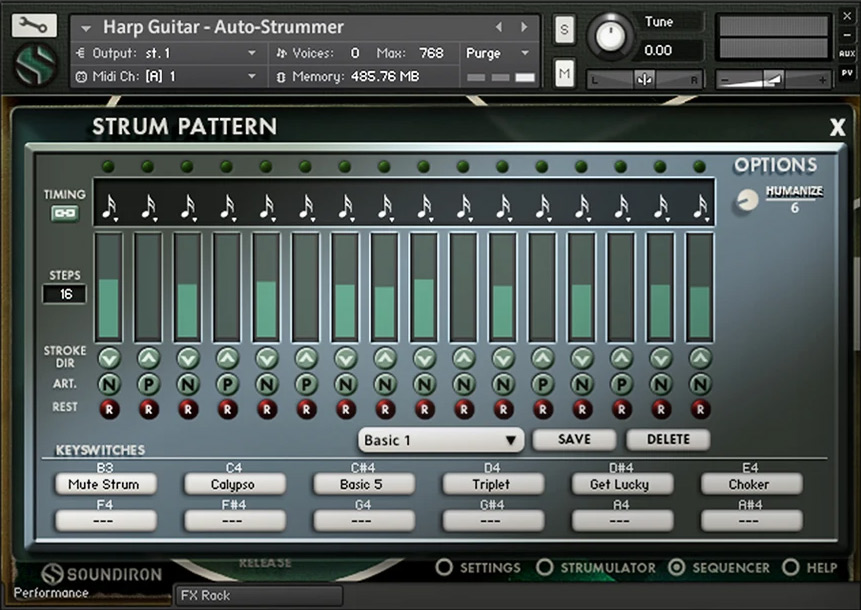Viewport: 861px width, 610px height.
Task: Change step 2 articulation P button
Action: pyautogui.click(x=148, y=384)
